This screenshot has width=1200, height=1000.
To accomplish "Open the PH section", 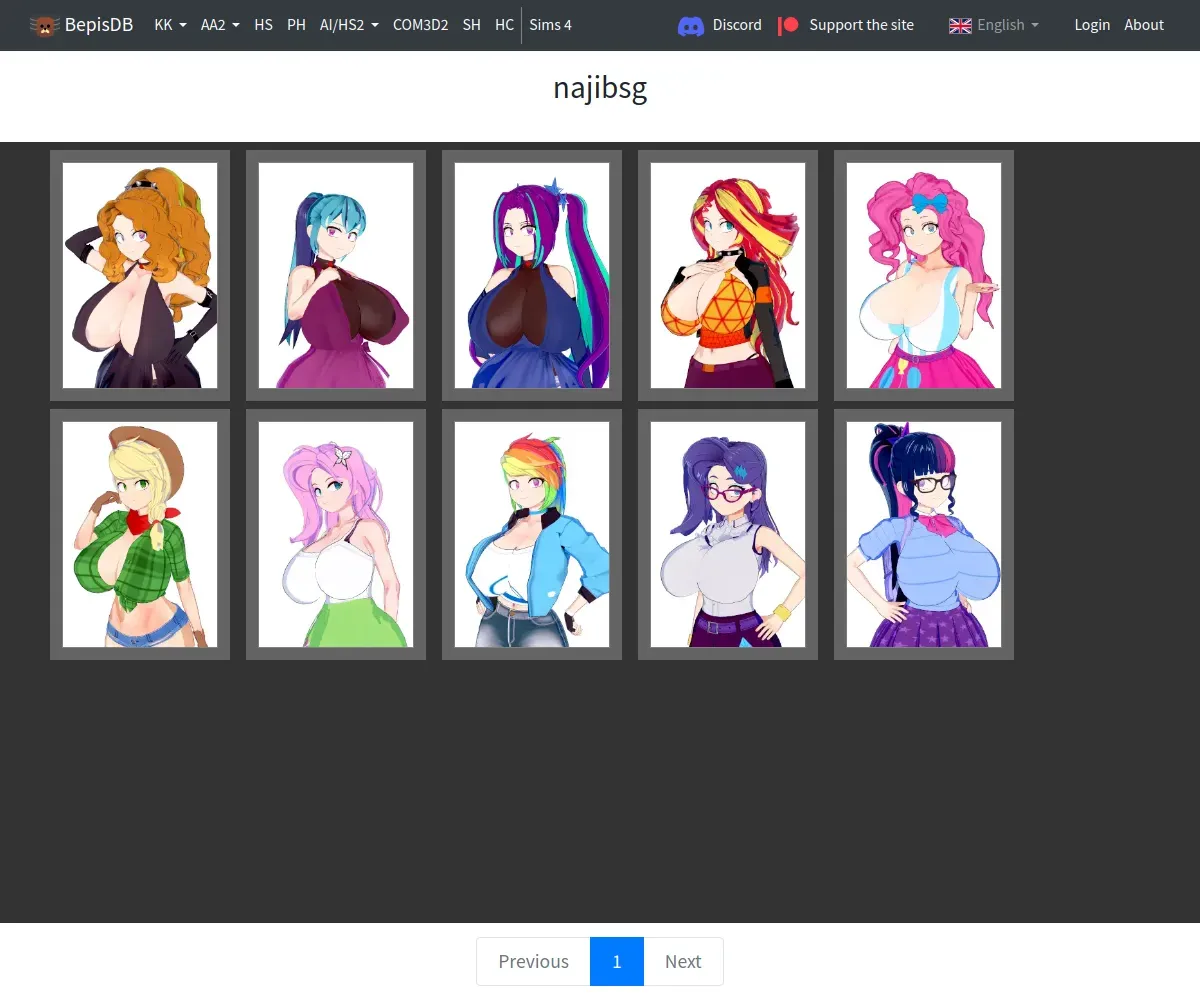I will [296, 25].
